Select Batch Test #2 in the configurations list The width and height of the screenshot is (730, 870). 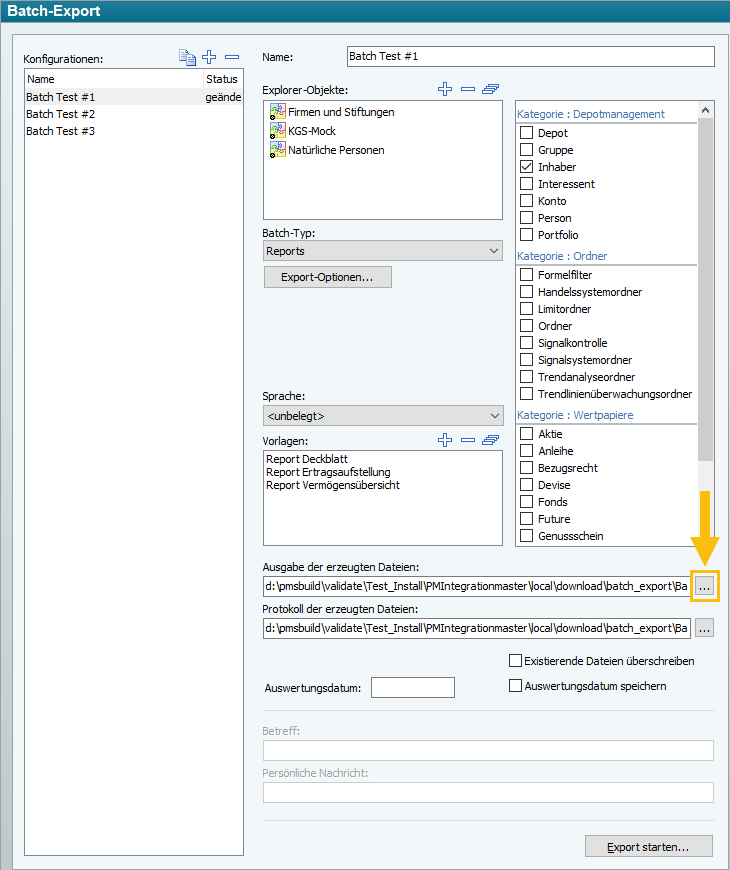click(60, 114)
